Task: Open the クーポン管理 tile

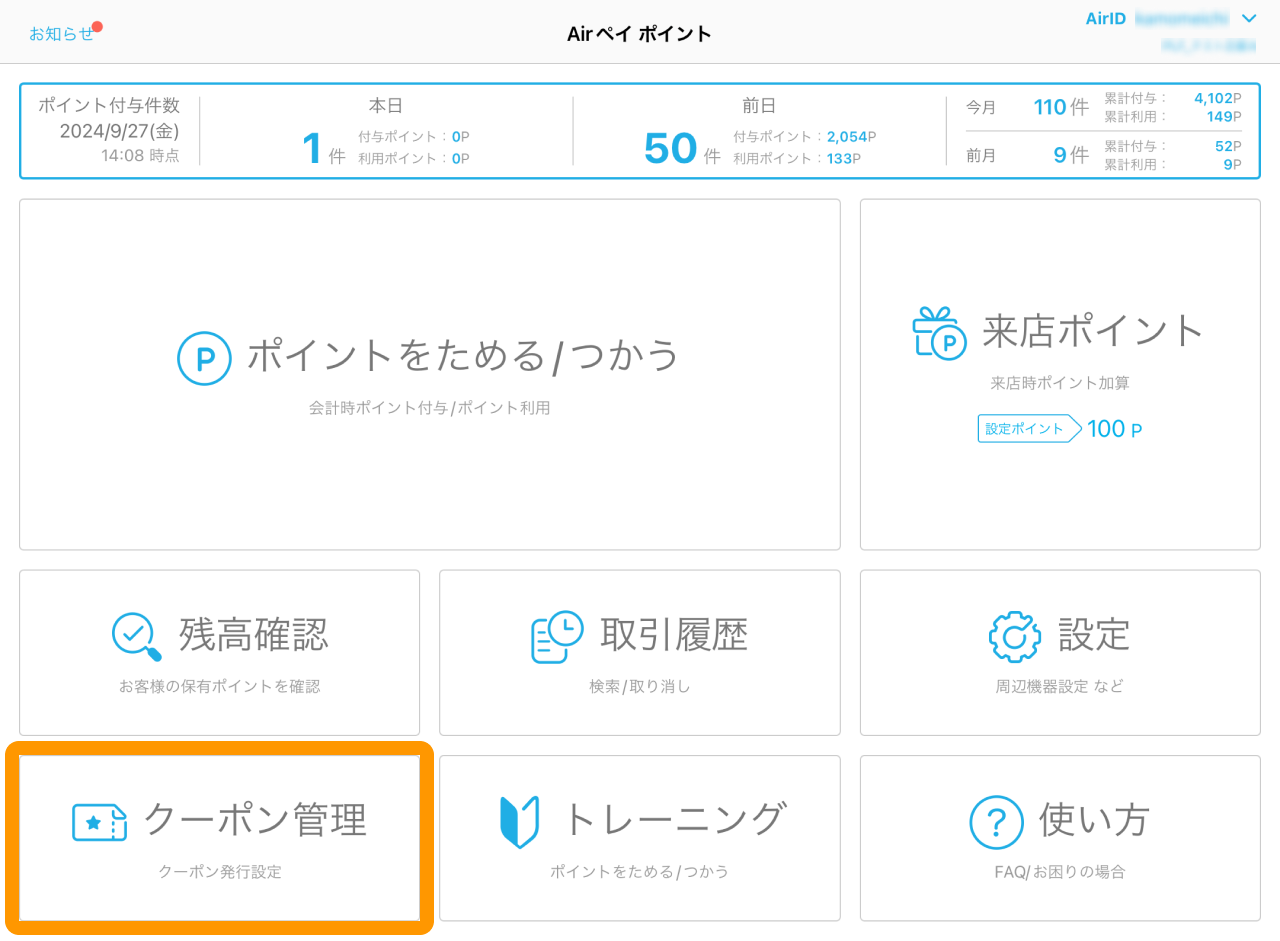Action: pyautogui.click(x=220, y=838)
